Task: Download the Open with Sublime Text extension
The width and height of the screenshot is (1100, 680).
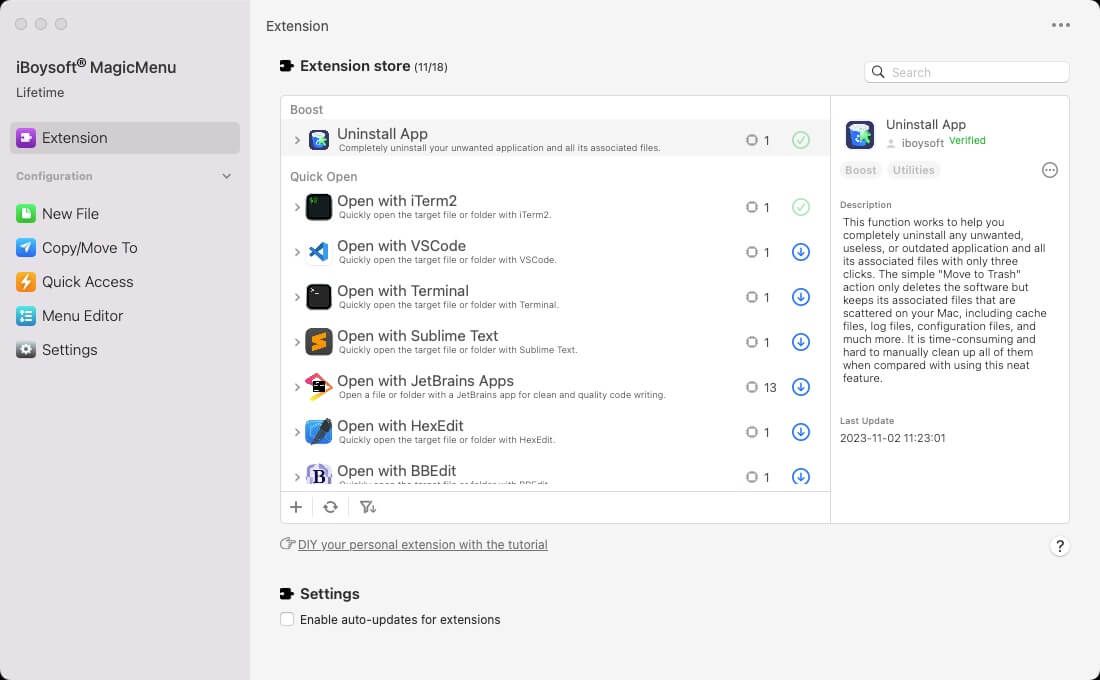Action: [800, 342]
